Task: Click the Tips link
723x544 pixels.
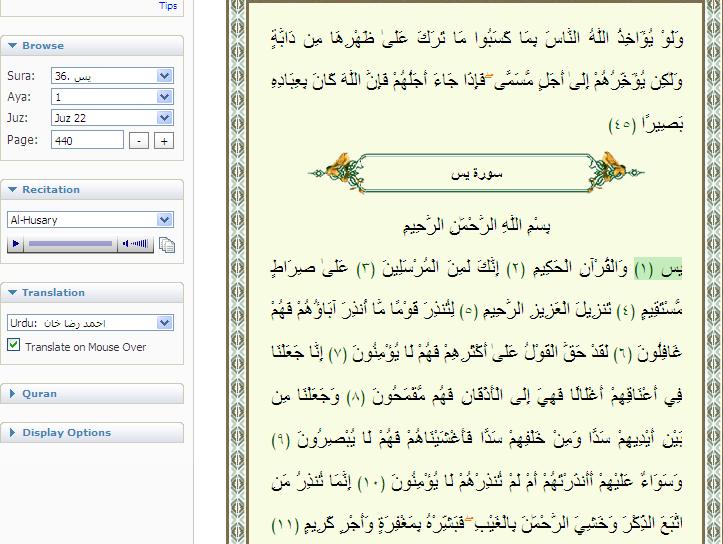Action: pos(168,6)
